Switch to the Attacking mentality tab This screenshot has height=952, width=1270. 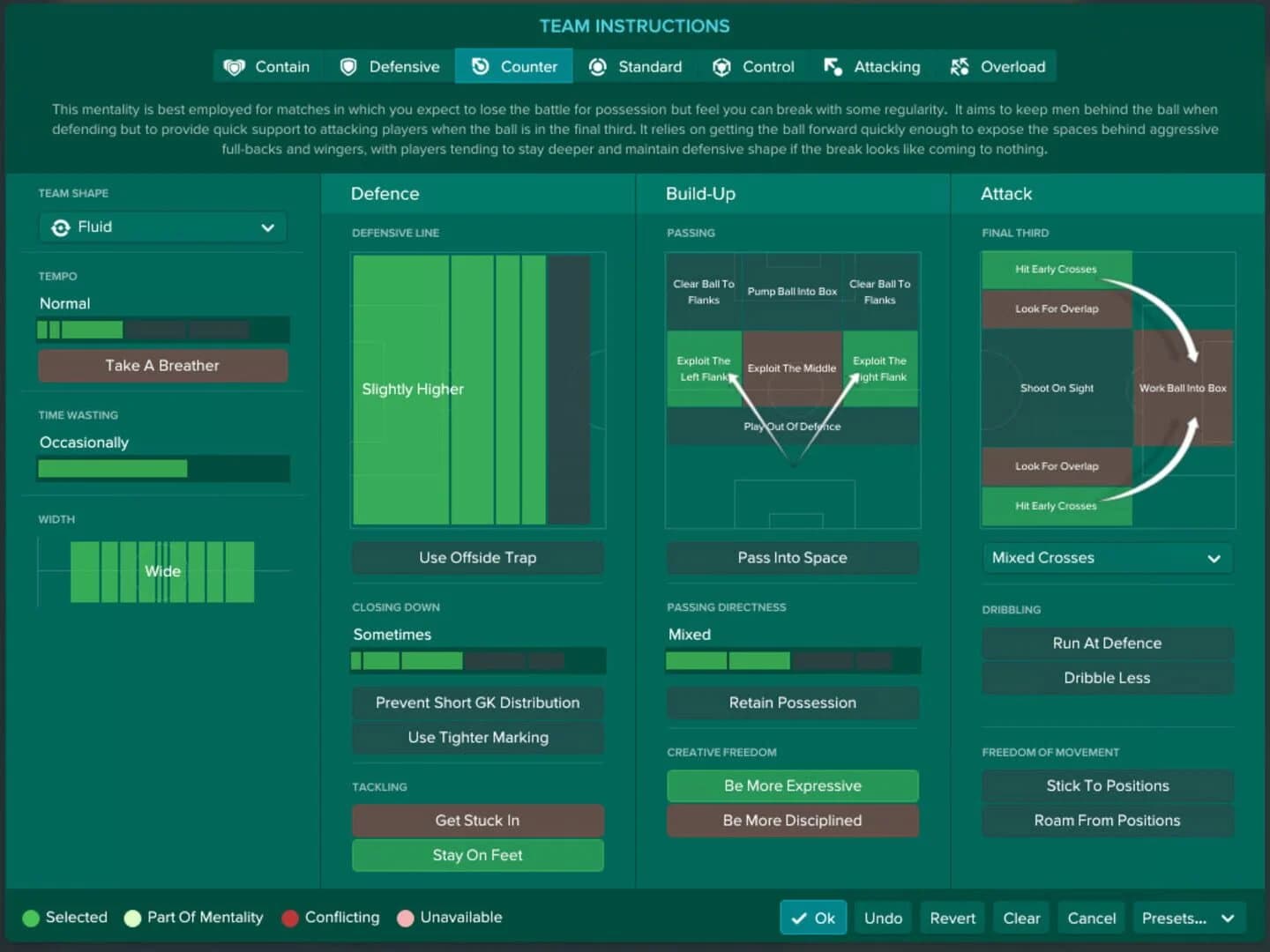[871, 66]
